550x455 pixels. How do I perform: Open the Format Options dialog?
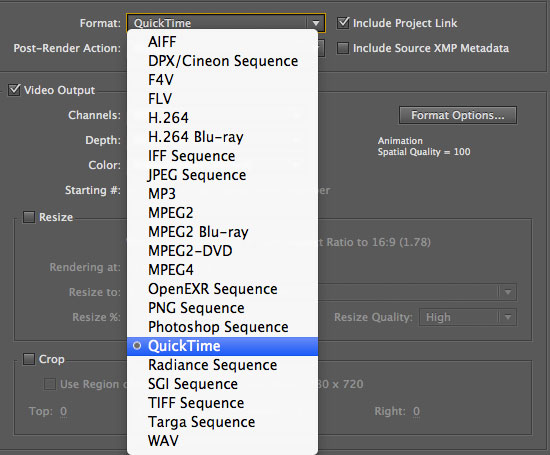click(458, 115)
